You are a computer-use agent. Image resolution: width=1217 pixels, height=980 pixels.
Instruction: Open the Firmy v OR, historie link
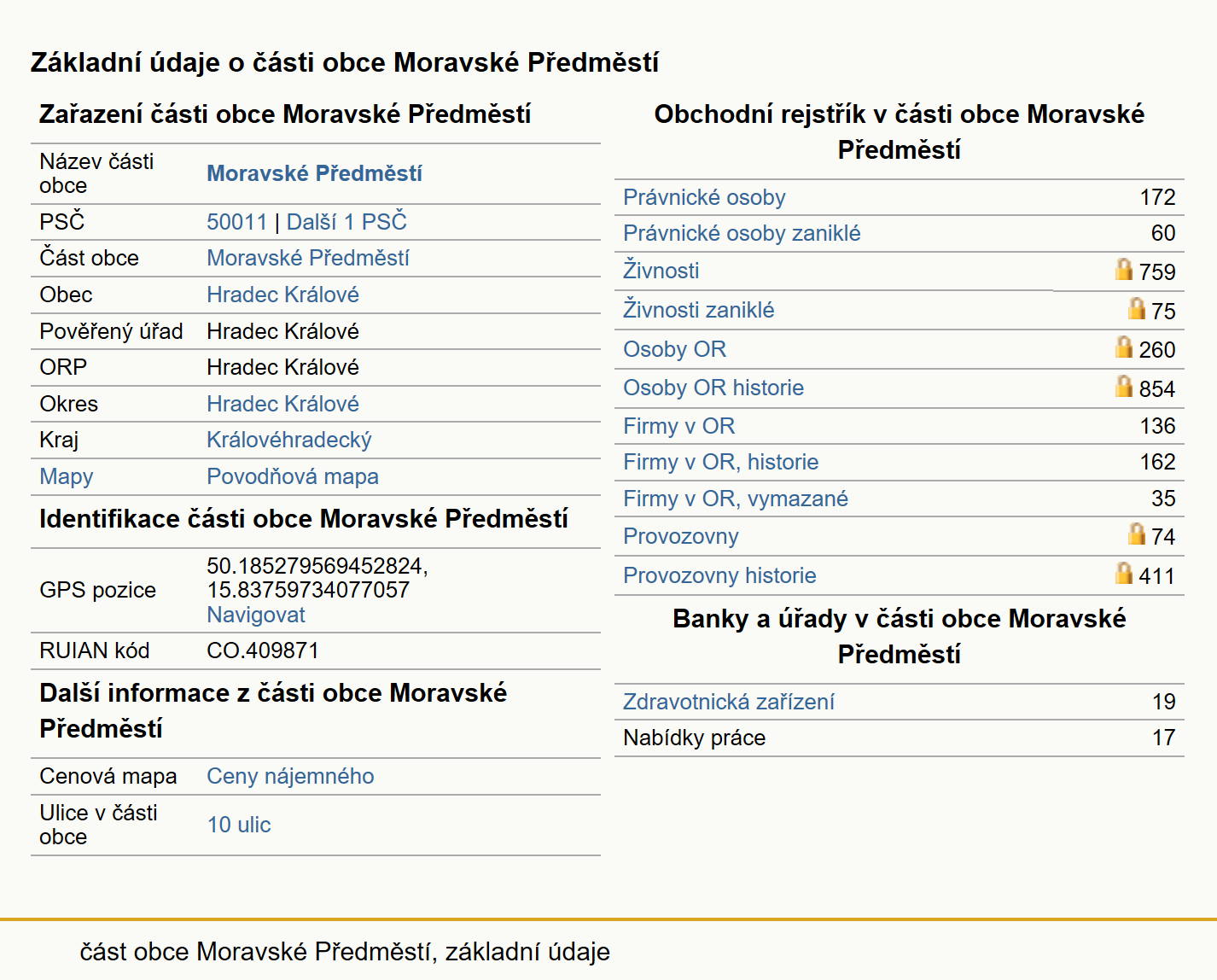click(721, 462)
